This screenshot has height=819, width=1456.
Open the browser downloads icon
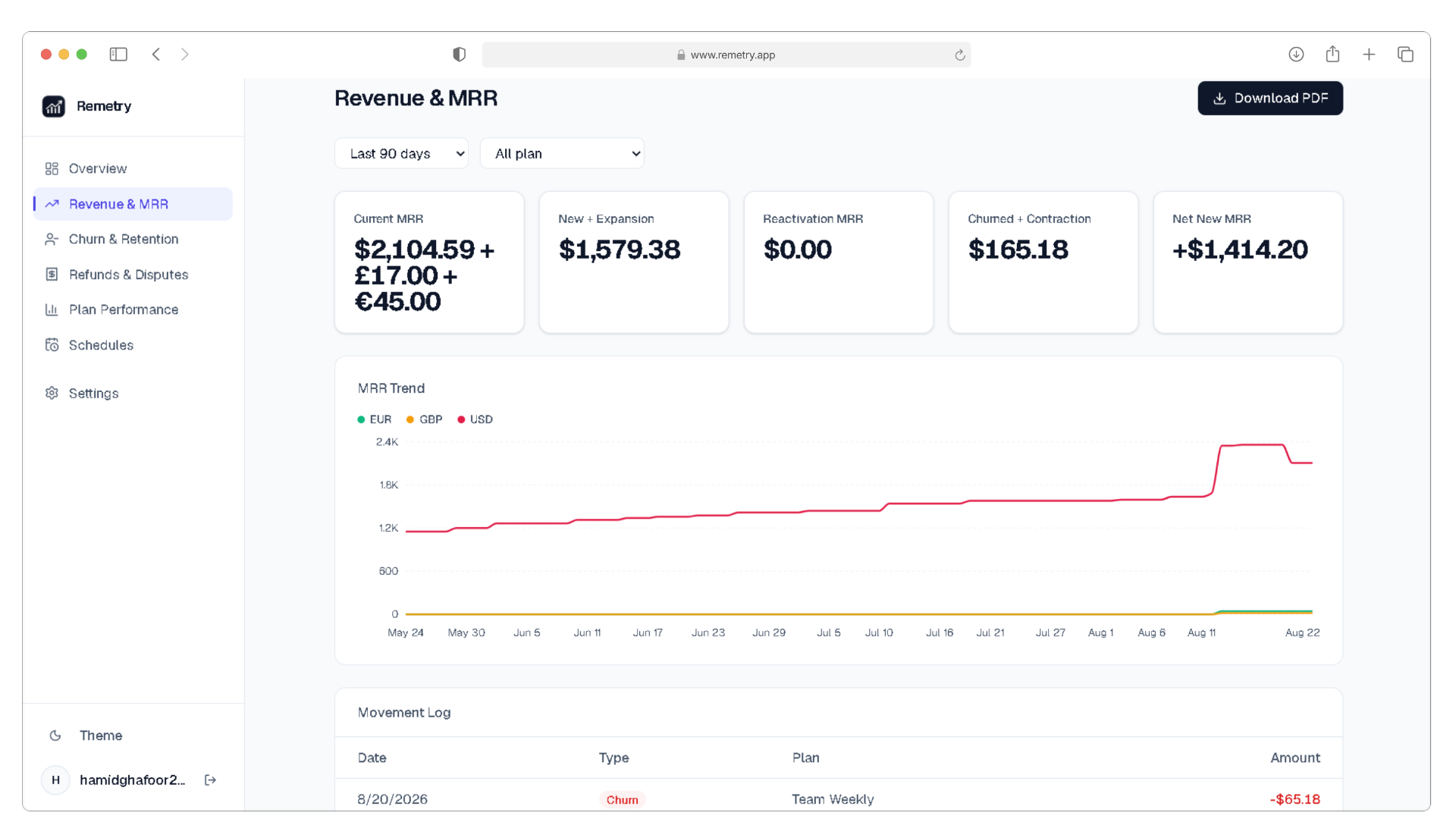point(1296,55)
